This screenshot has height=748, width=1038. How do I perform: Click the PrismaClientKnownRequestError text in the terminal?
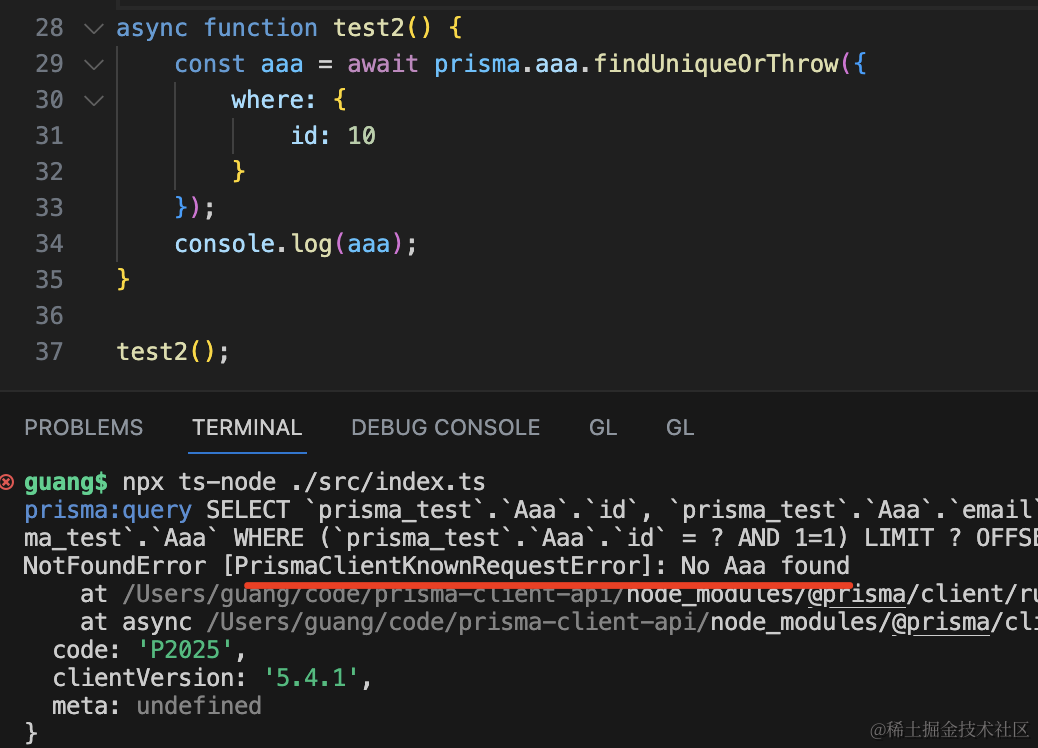(440, 566)
